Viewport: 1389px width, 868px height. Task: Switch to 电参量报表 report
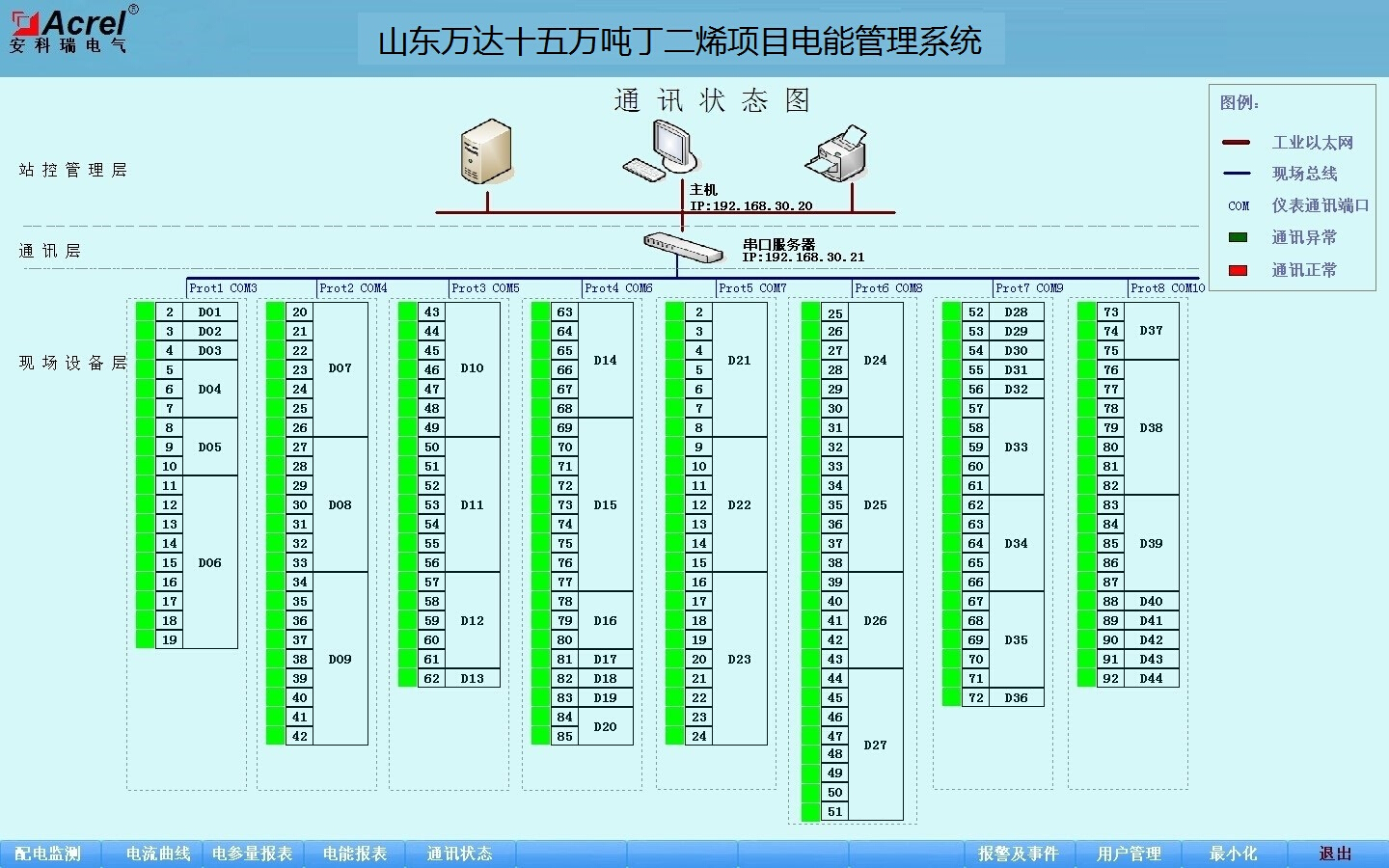(252, 854)
